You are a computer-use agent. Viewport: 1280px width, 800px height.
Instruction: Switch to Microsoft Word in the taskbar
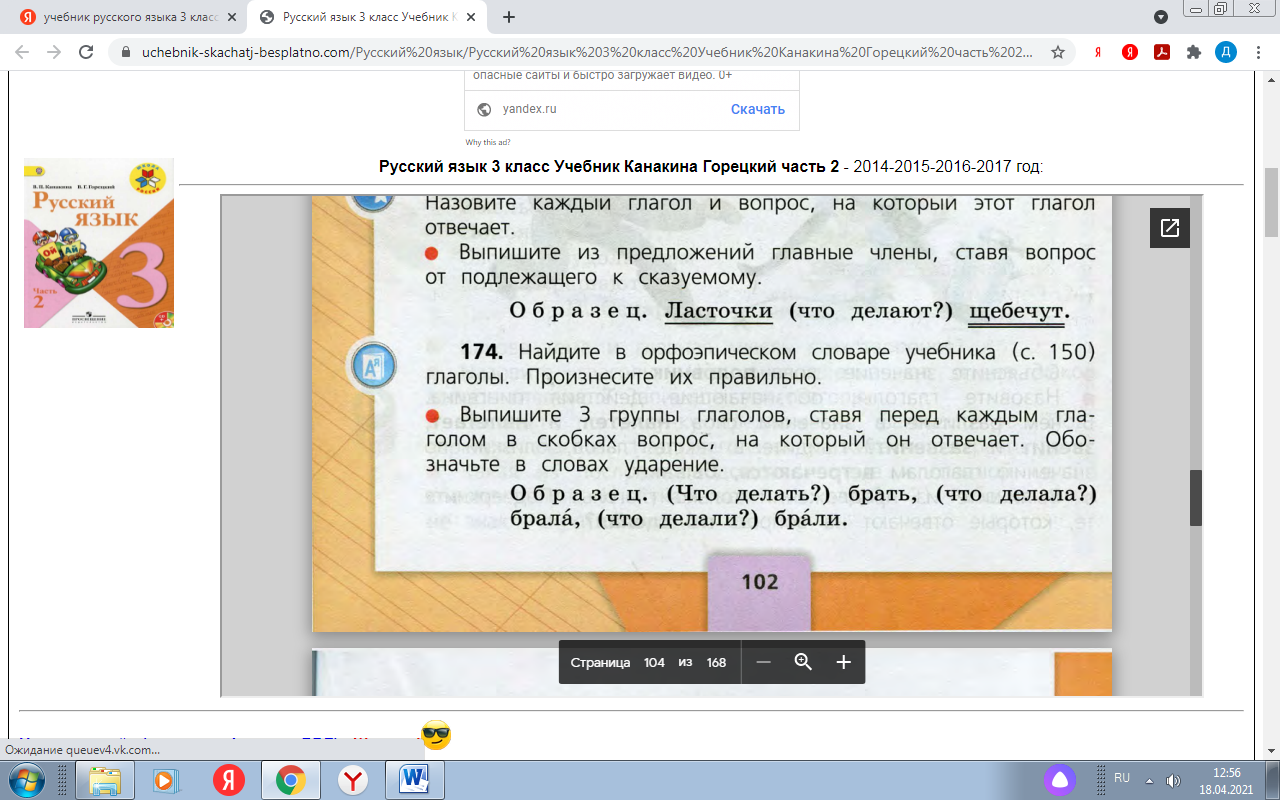pyautogui.click(x=413, y=780)
